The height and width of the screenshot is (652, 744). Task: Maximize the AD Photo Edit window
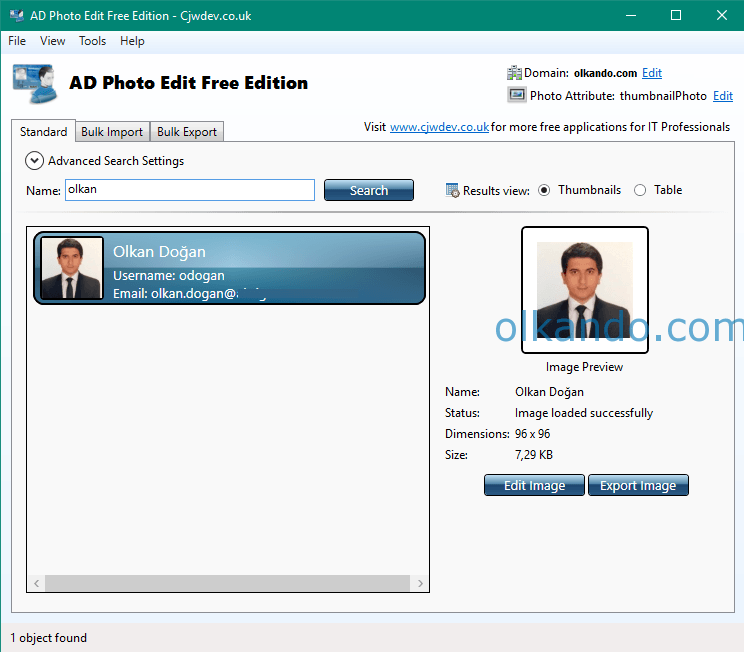click(x=676, y=15)
